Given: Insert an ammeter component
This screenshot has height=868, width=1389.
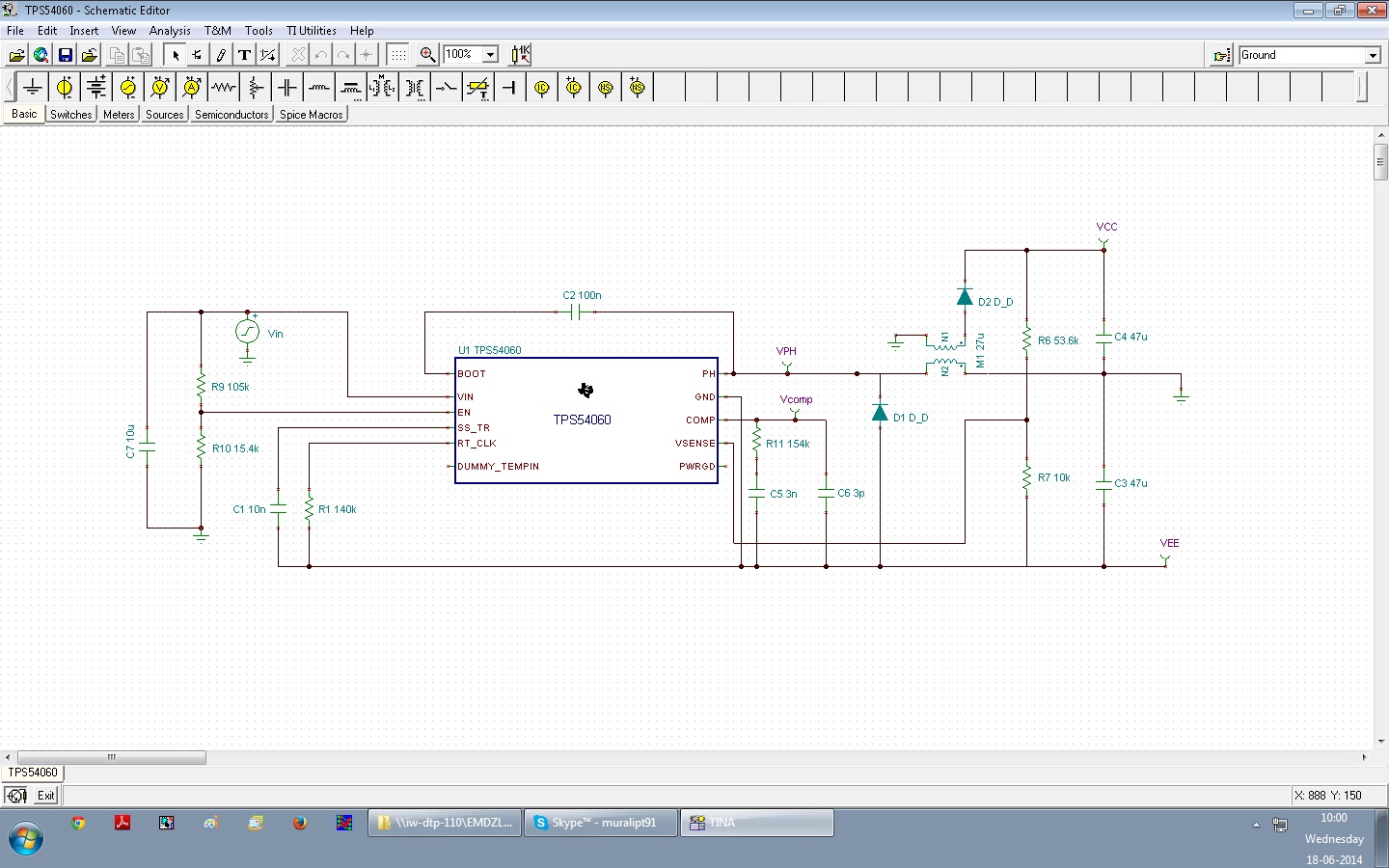Looking at the screenshot, I should click(192, 88).
